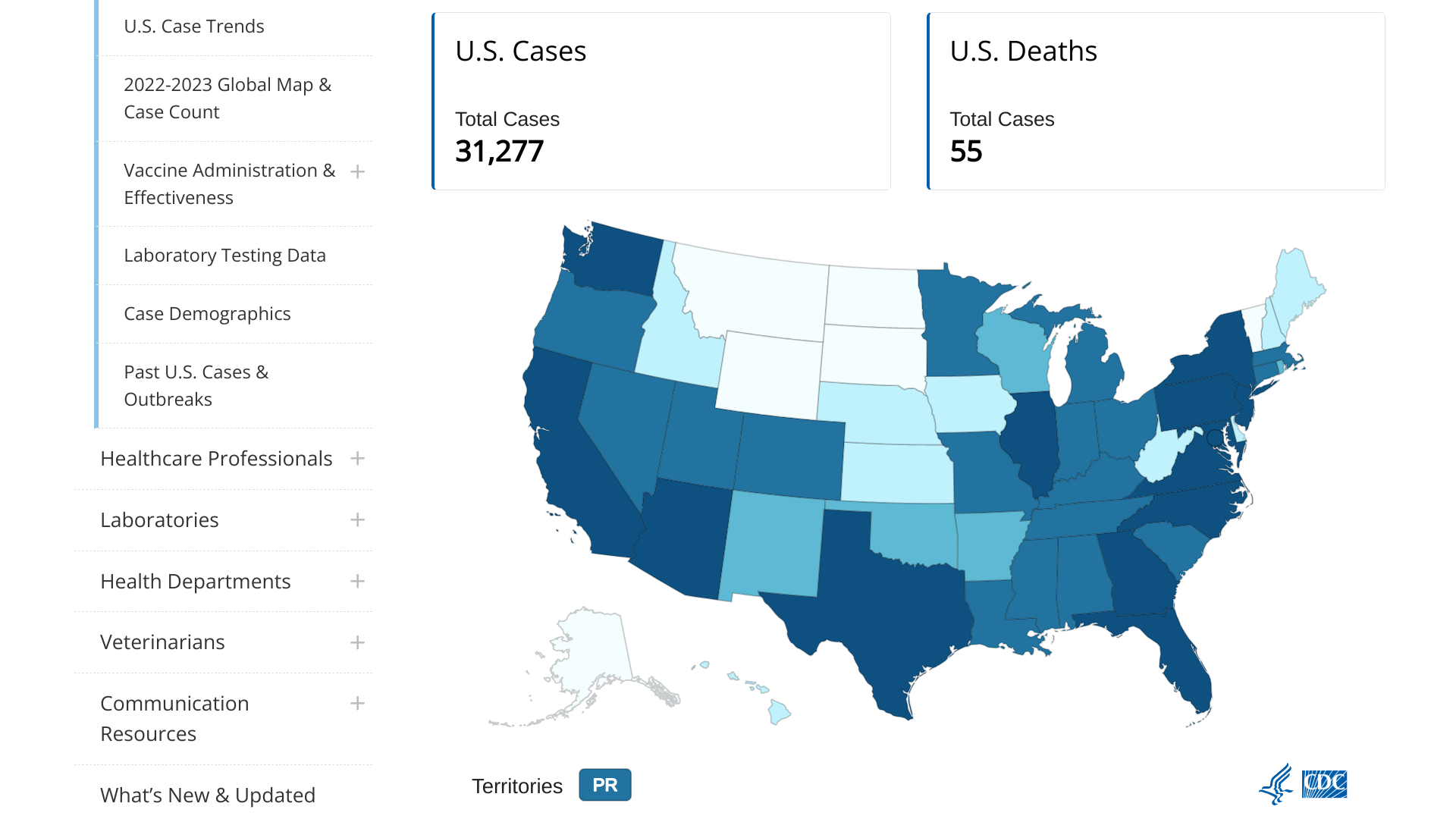Open the Case Demographics link
The height and width of the screenshot is (819, 1456).
(x=207, y=314)
